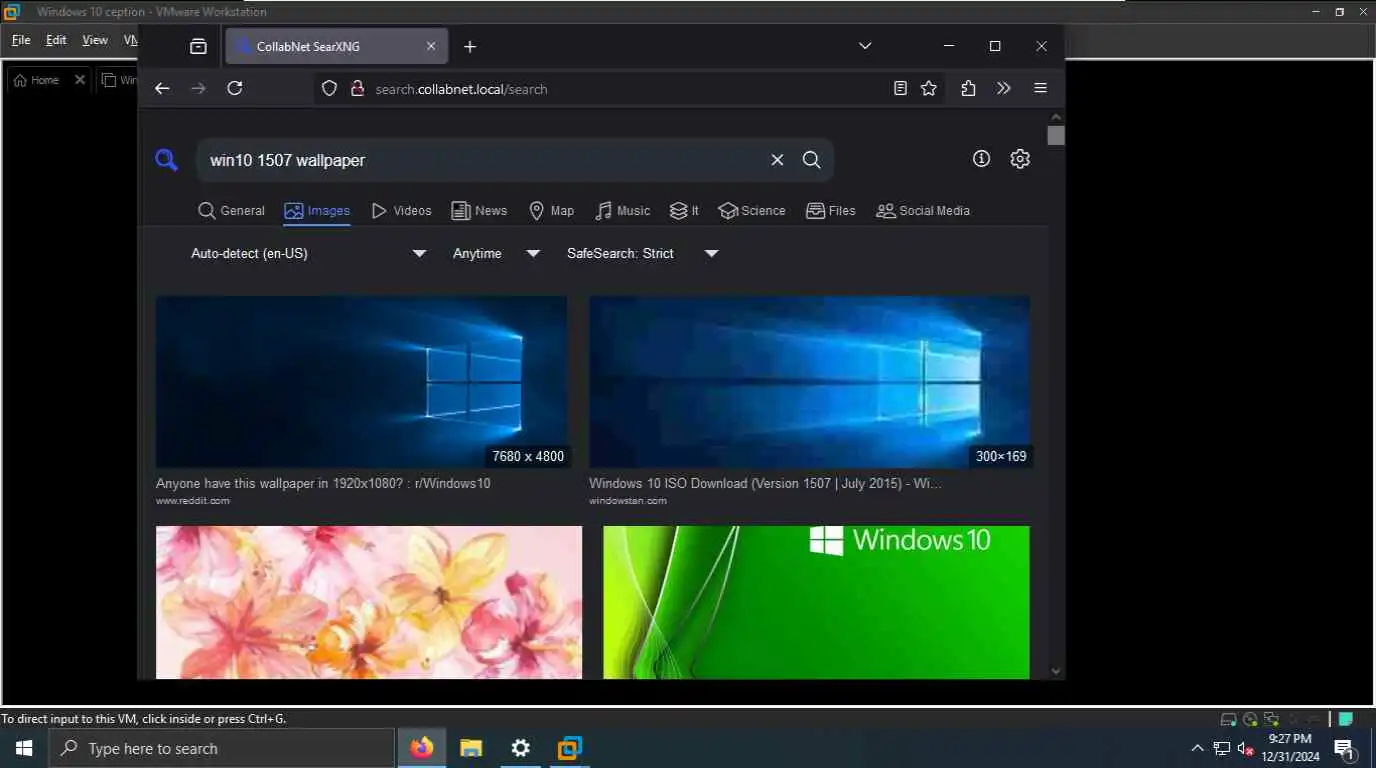View site security padlock info
Image resolution: width=1376 pixels, height=768 pixels.
(357, 88)
